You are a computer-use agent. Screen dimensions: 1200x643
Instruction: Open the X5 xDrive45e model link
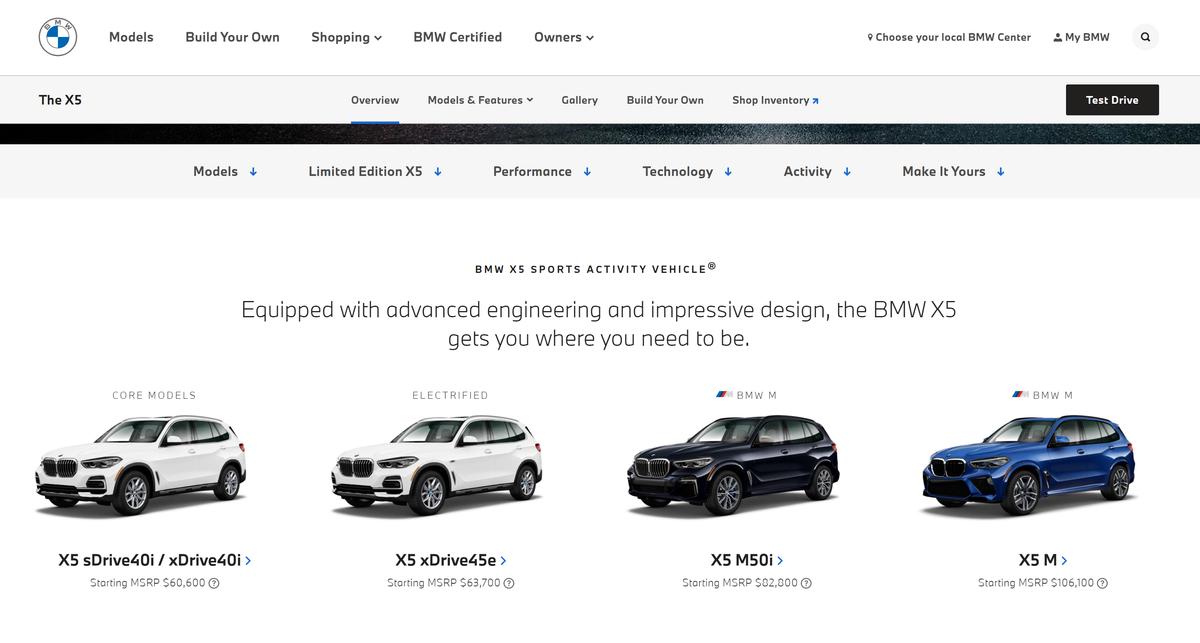pyautogui.click(x=450, y=560)
